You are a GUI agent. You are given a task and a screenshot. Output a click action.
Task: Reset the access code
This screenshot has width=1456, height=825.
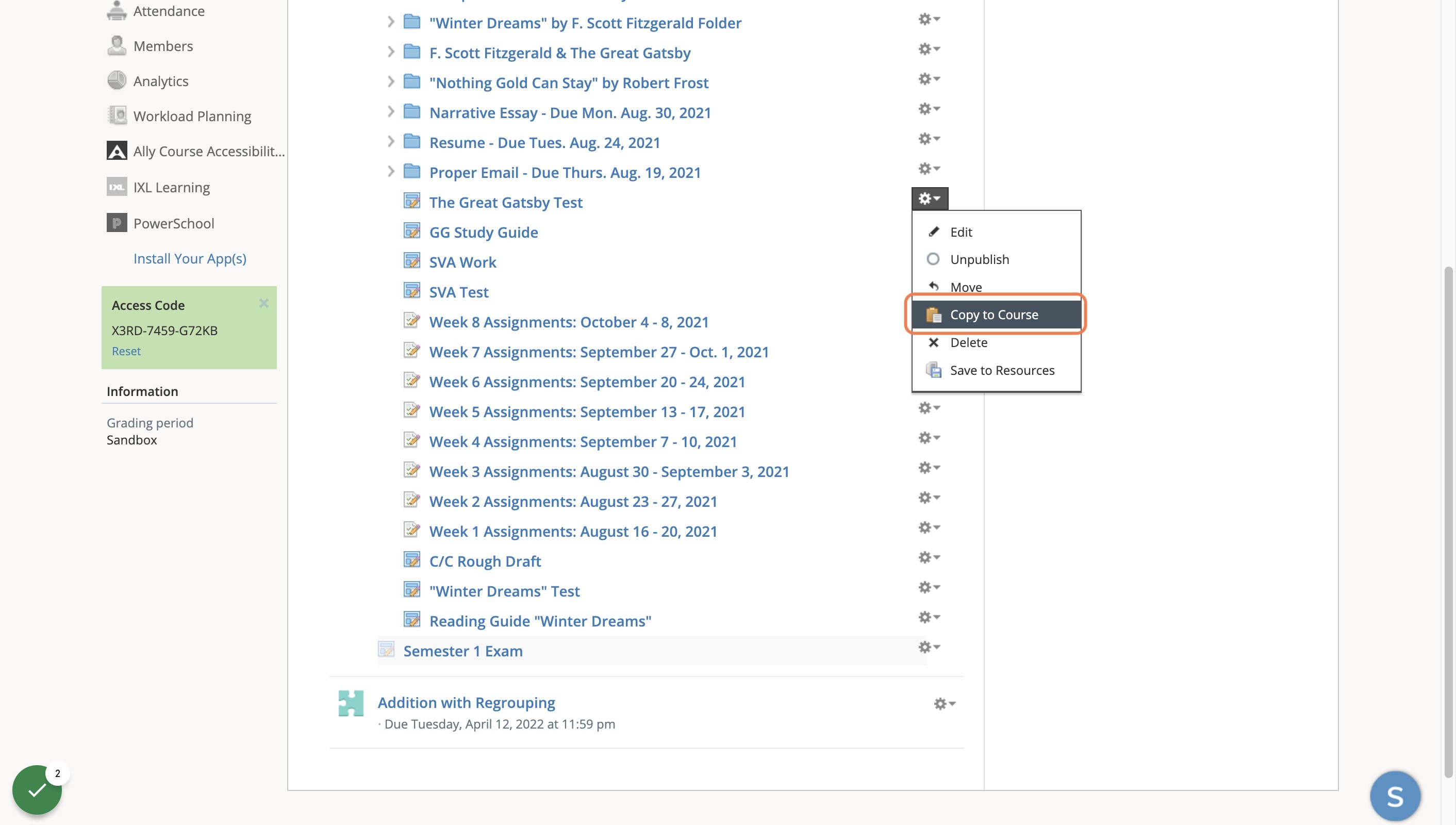[126, 351]
